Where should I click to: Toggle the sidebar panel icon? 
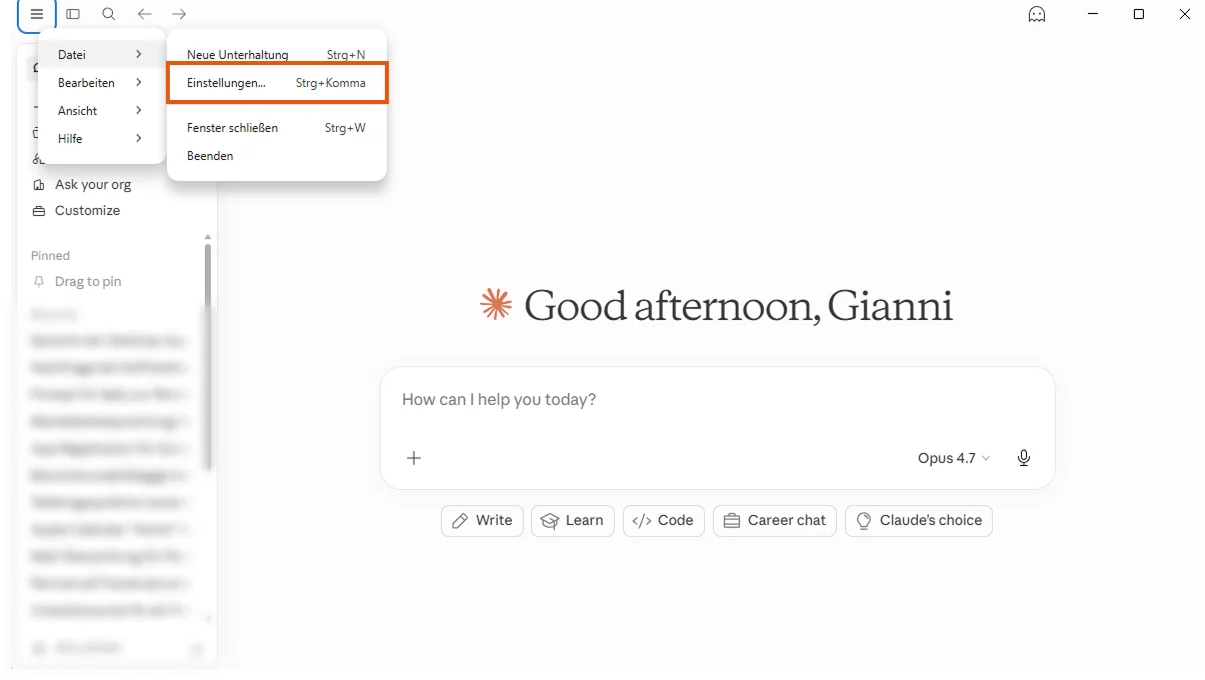click(x=73, y=14)
